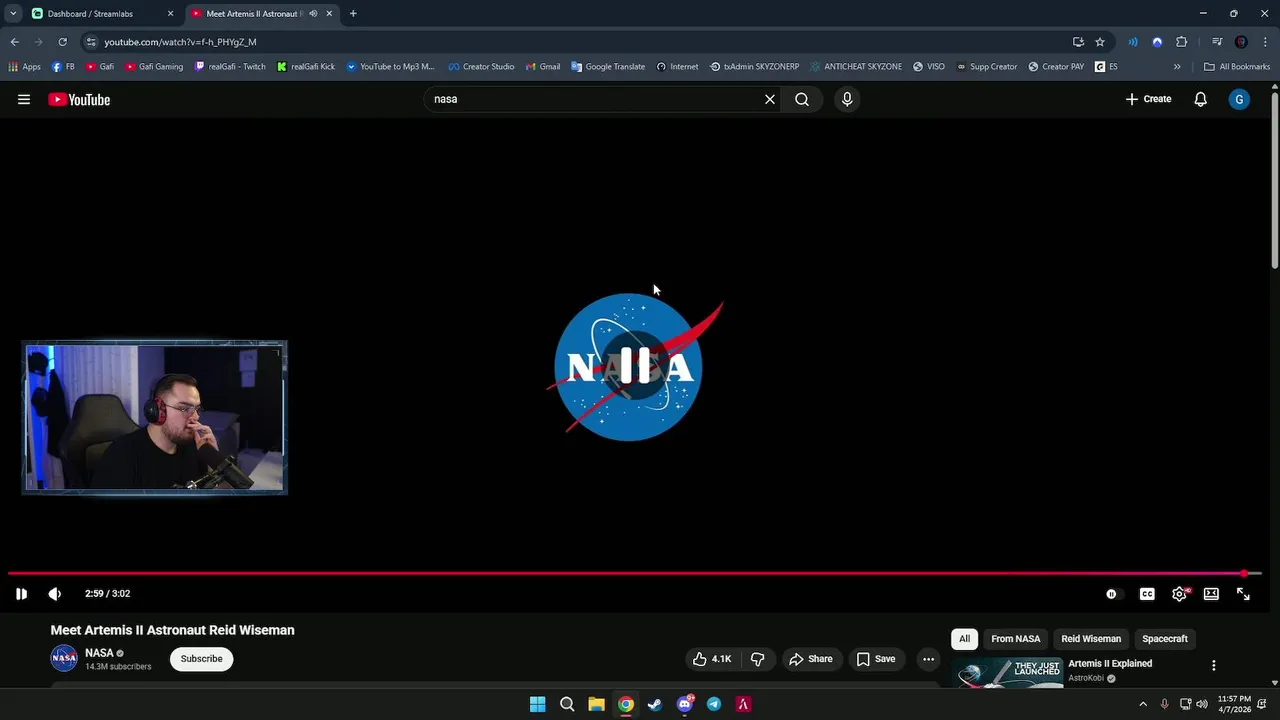The width and height of the screenshot is (1280, 720).
Task: Switch to theater mode
Action: pyautogui.click(x=1211, y=594)
